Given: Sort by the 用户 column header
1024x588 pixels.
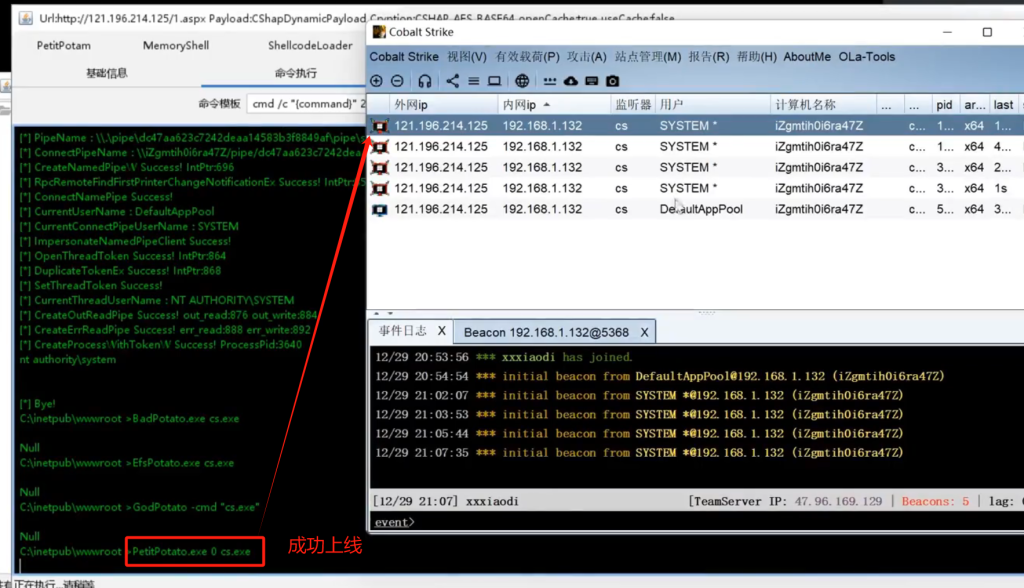Looking at the screenshot, I should 712,105.
